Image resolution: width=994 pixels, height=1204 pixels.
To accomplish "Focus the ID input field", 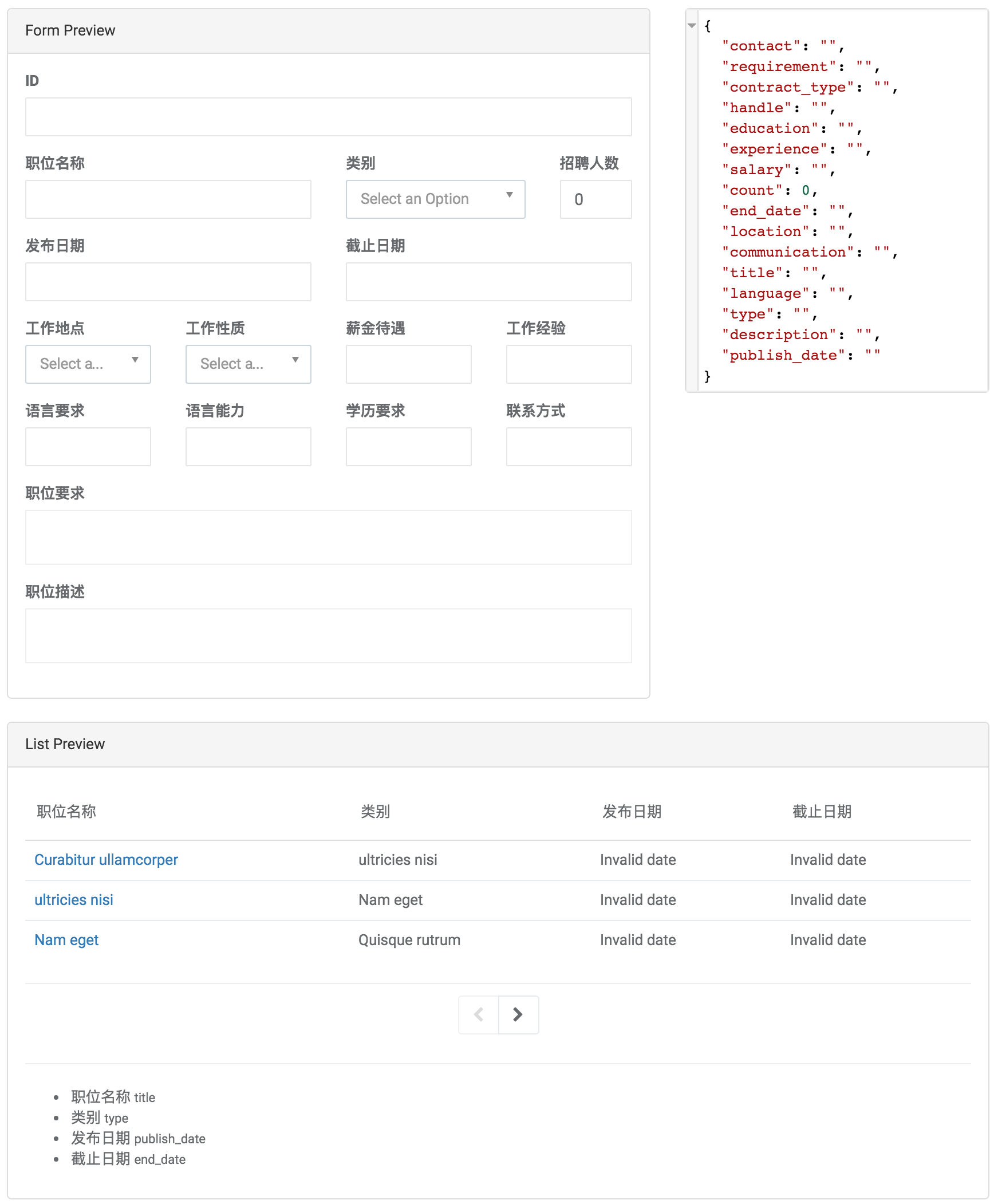I will pyautogui.click(x=329, y=117).
